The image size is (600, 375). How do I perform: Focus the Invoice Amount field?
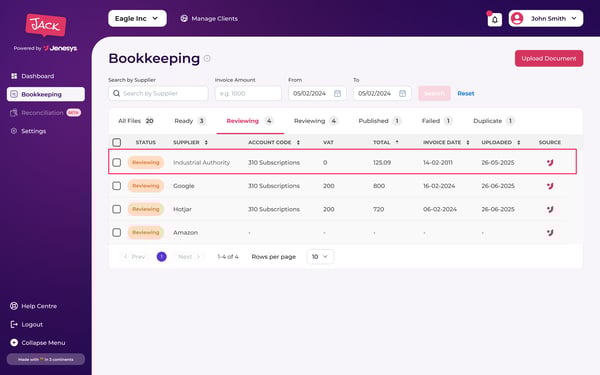248,93
